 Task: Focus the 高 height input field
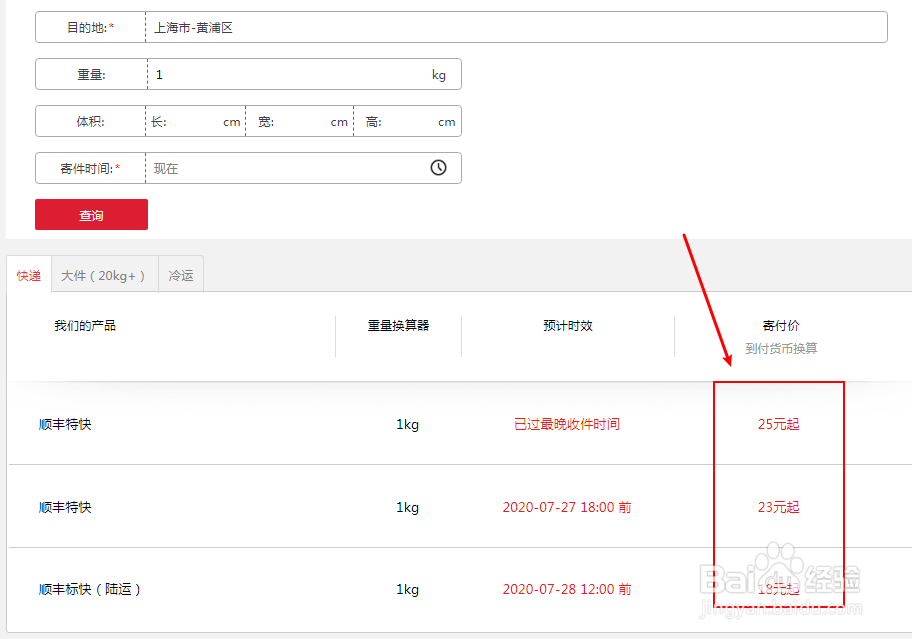(x=409, y=122)
